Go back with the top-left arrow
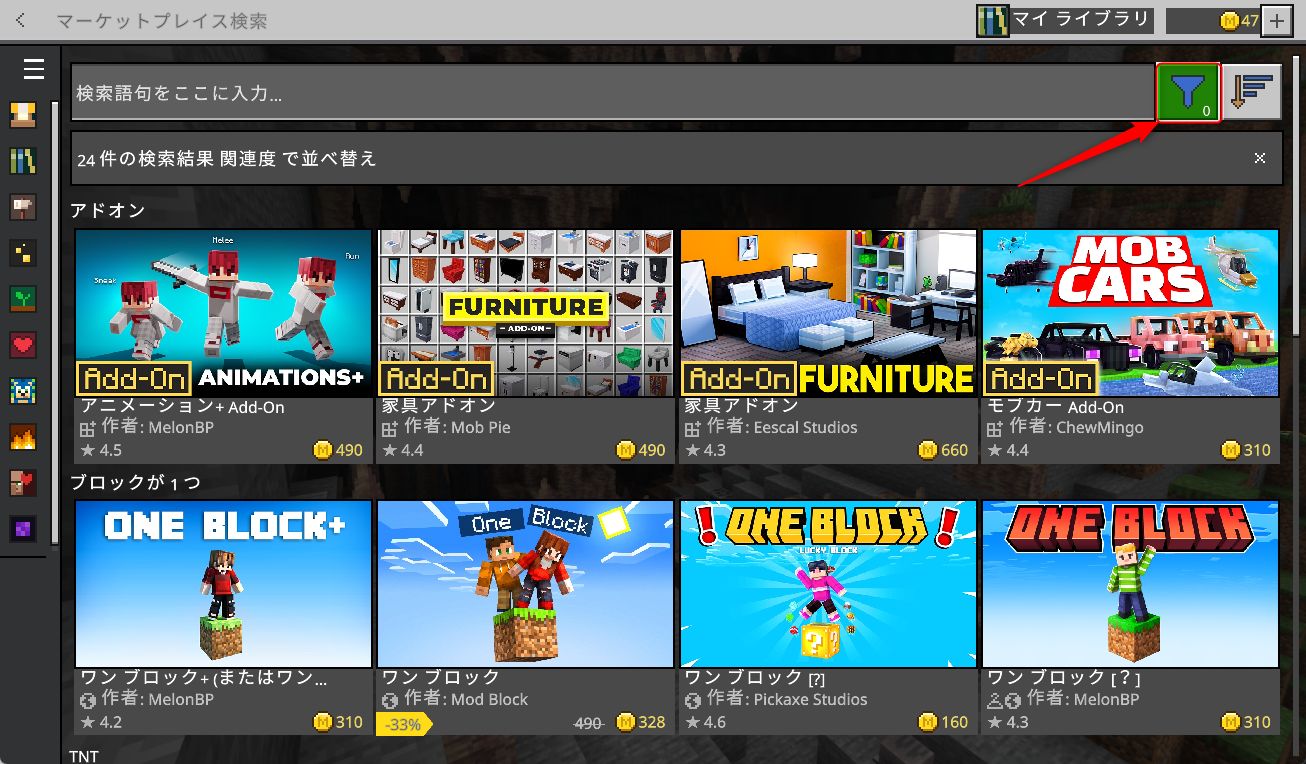Screen dimensions: 1306x764 coord(21,20)
